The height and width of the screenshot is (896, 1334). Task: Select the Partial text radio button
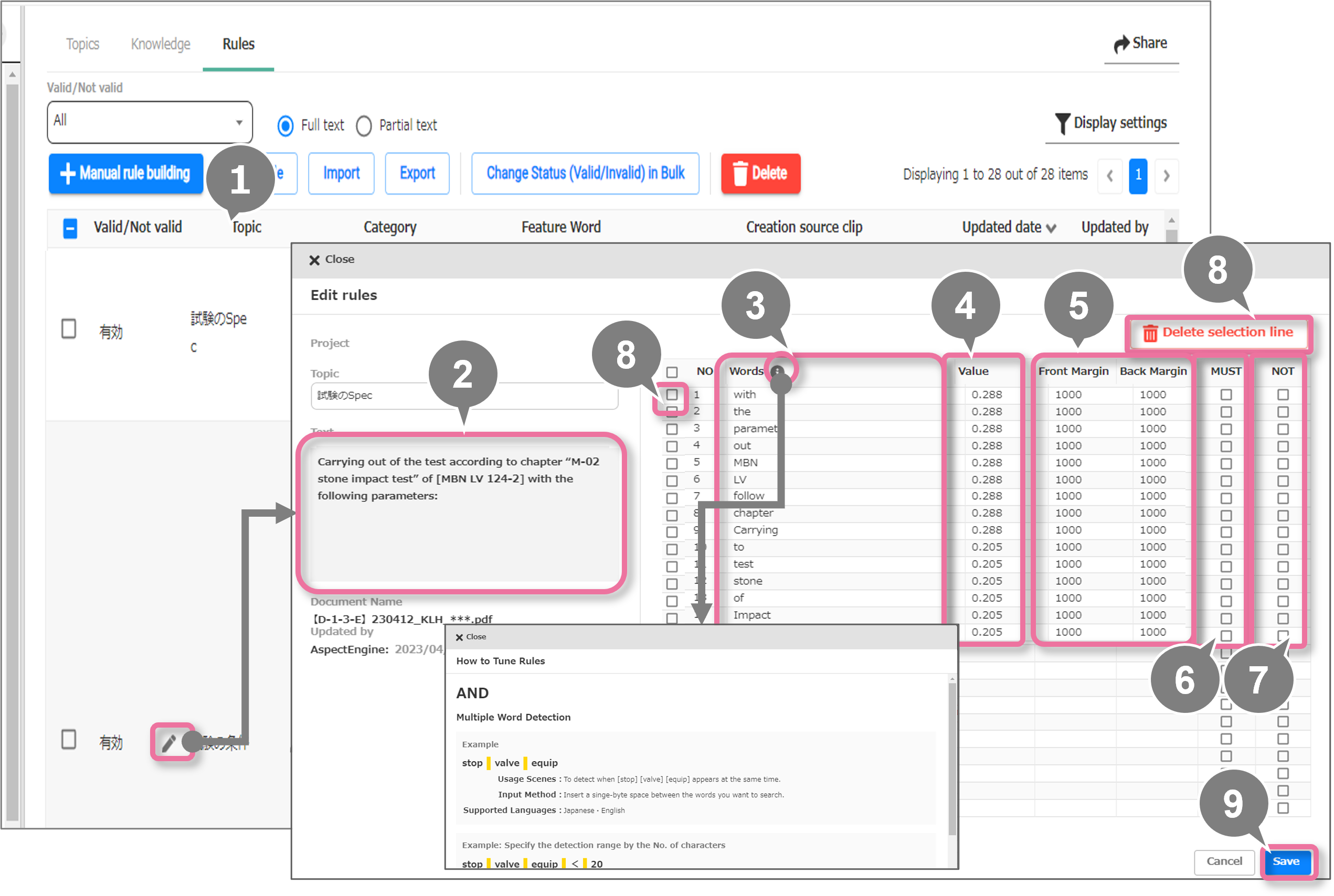(364, 126)
